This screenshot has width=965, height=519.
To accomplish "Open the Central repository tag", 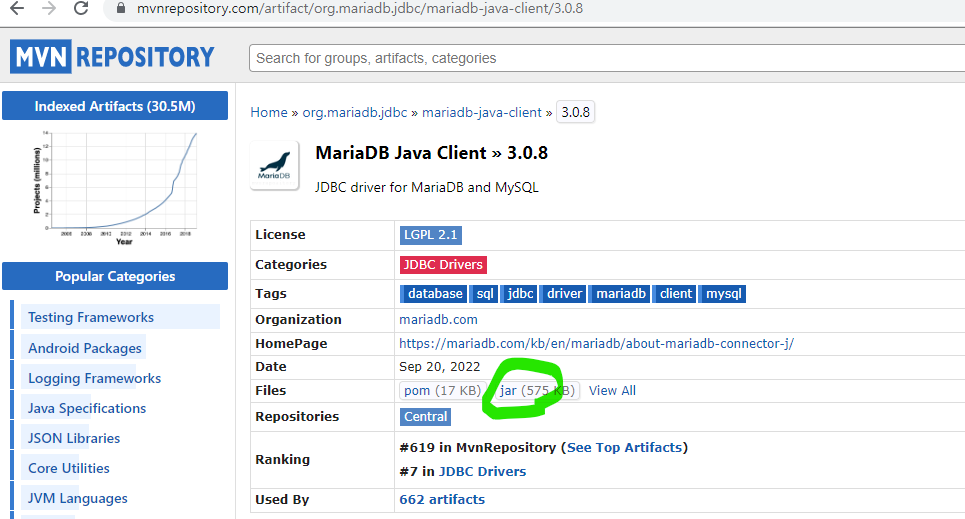I will [425, 417].
